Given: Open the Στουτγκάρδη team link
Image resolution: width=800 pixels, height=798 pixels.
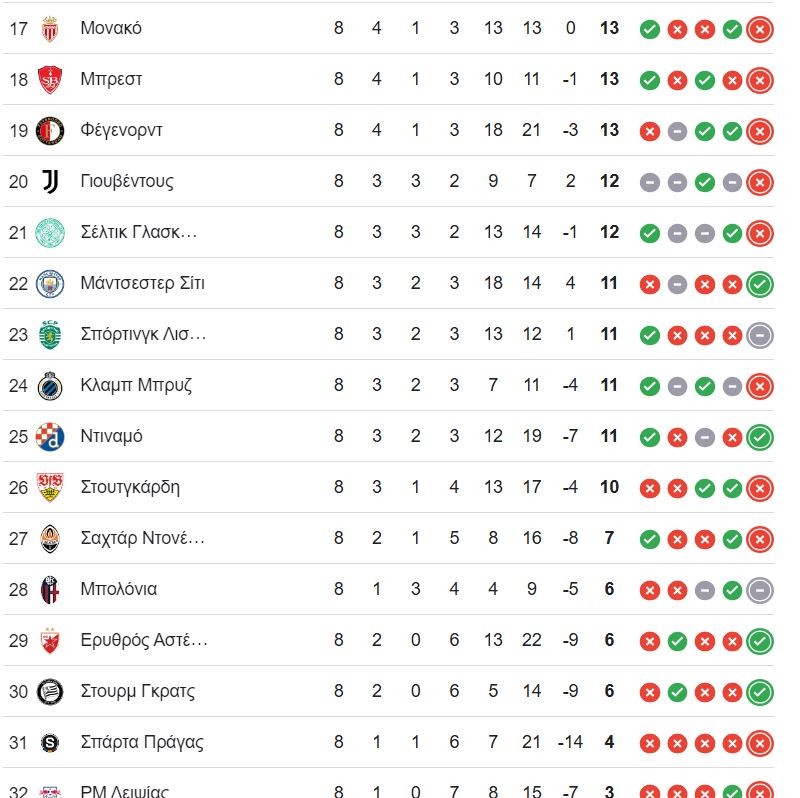Looking at the screenshot, I should click(130, 488).
